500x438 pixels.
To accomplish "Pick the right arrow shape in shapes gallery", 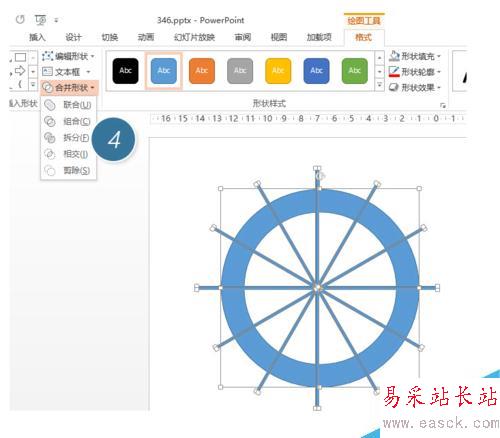I will pyautogui.click(x=20, y=71).
